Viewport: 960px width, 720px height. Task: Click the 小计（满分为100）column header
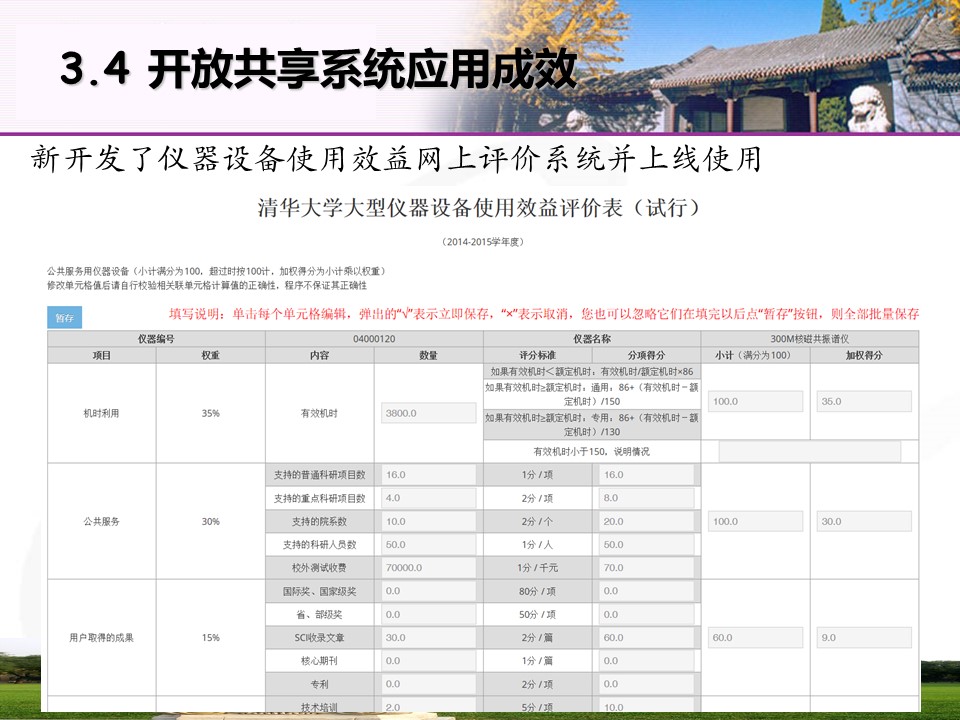(756, 355)
